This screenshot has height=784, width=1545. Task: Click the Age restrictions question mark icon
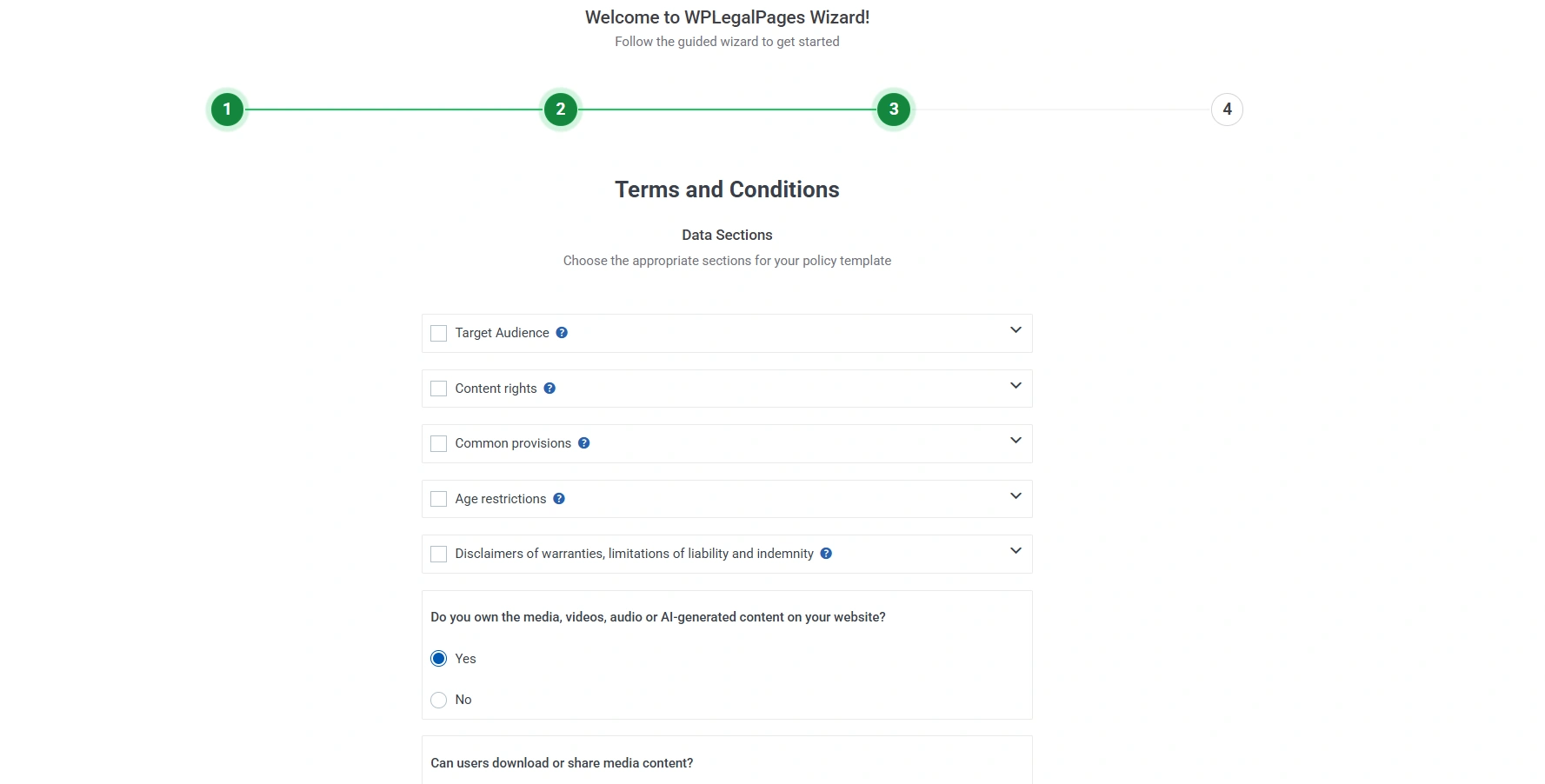pyautogui.click(x=559, y=499)
